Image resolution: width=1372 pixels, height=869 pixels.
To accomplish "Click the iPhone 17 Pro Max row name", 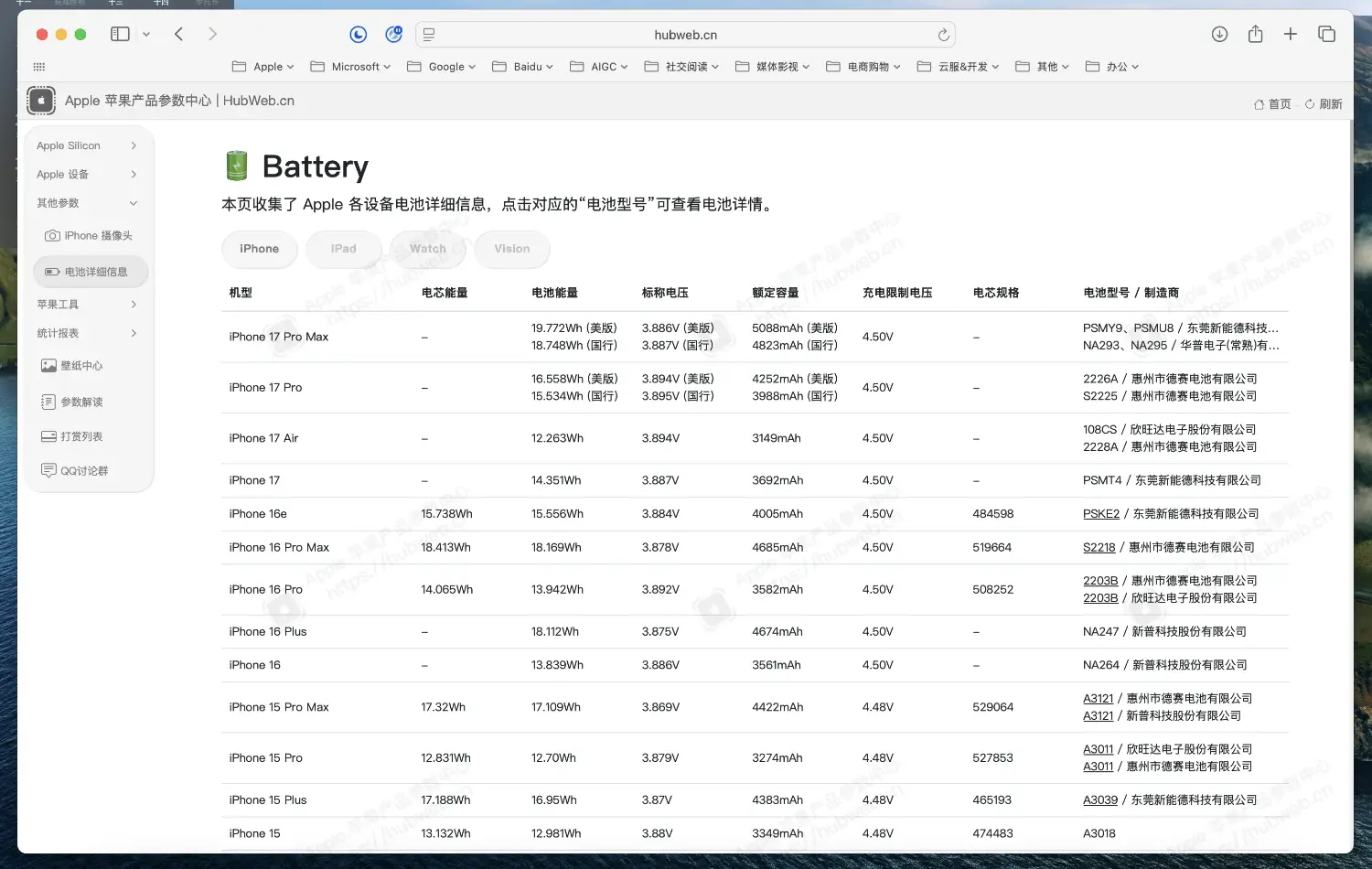I will pyautogui.click(x=279, y=338).
